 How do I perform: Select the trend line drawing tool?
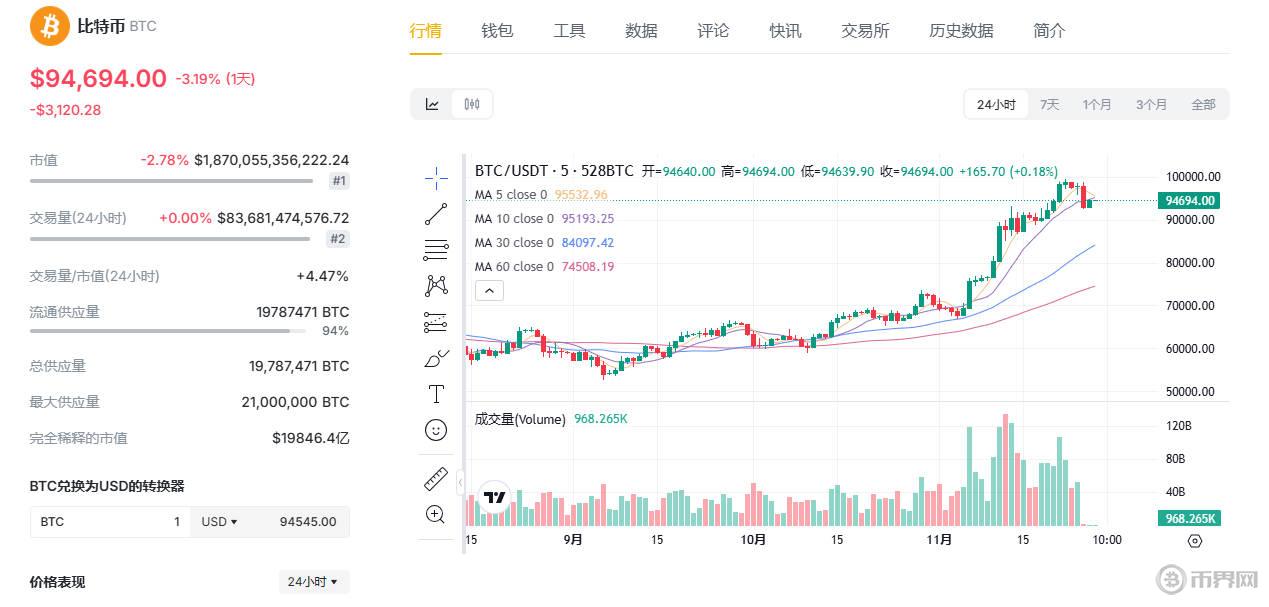pyautogui.click(x=436, y=213)
